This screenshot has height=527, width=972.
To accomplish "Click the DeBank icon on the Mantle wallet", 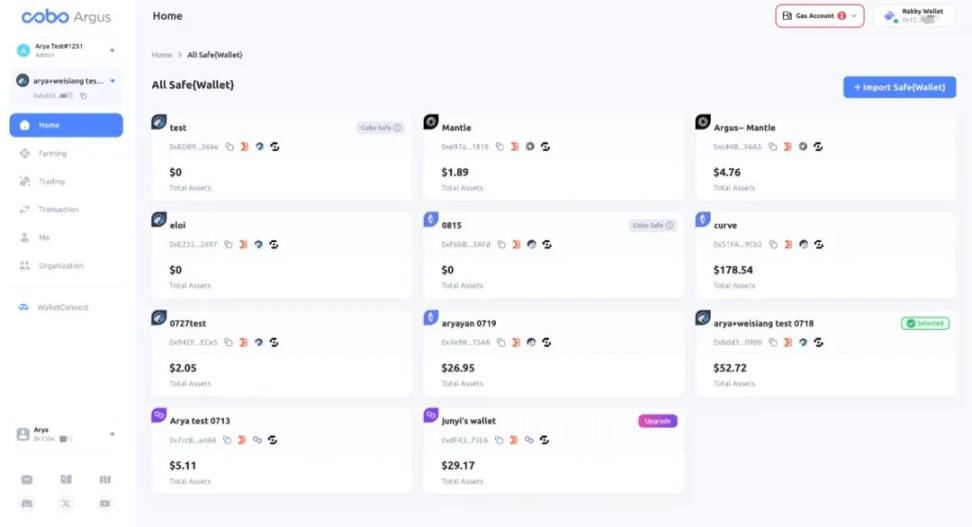I will (x=515, y=147).
